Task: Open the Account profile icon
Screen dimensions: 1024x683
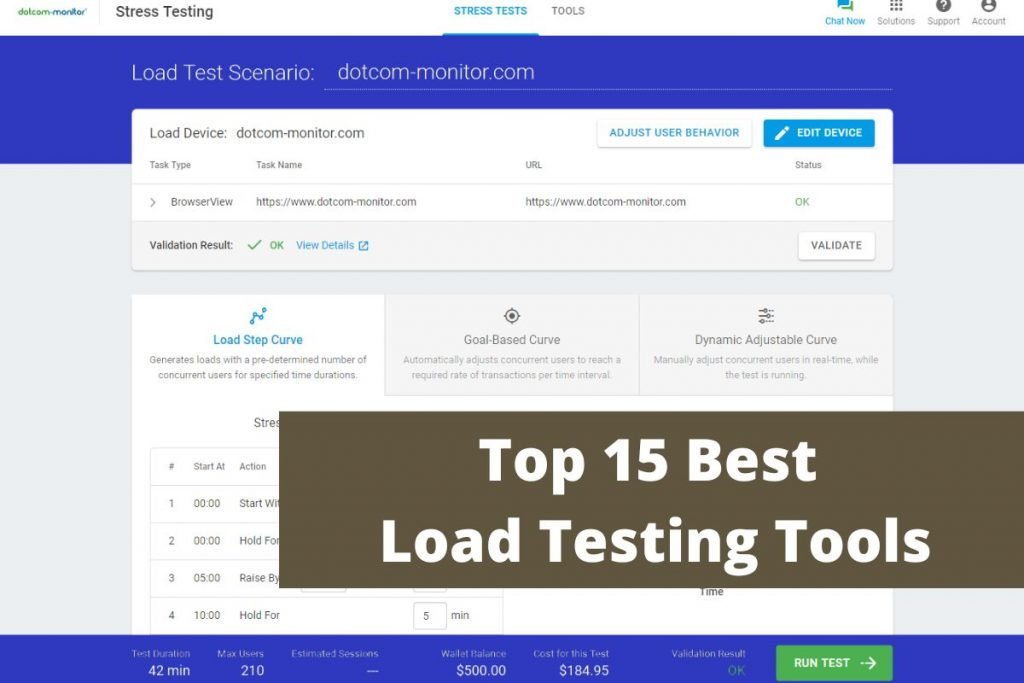Action: (x=988, y=6)
